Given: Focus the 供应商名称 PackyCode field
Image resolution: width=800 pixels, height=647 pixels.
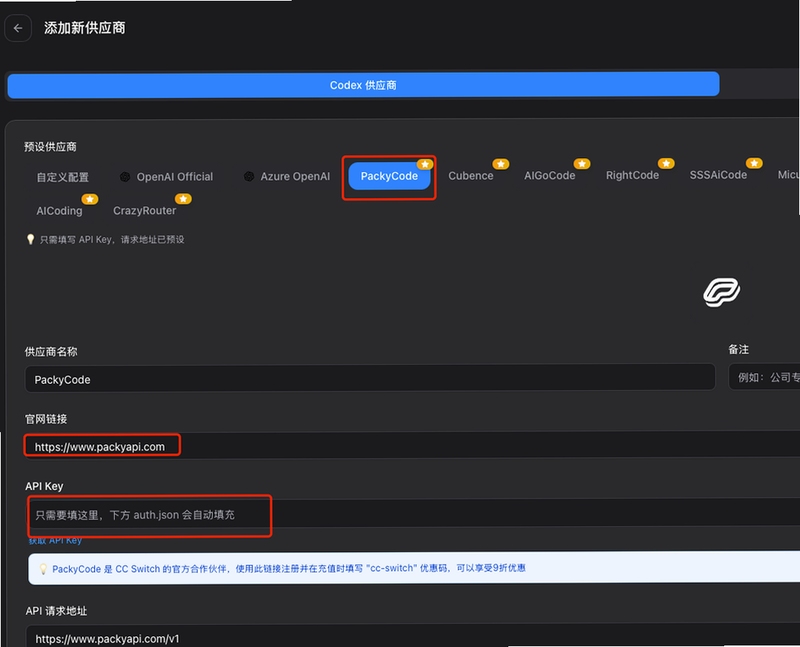Looking at the screenshot, I should [370, 379].
